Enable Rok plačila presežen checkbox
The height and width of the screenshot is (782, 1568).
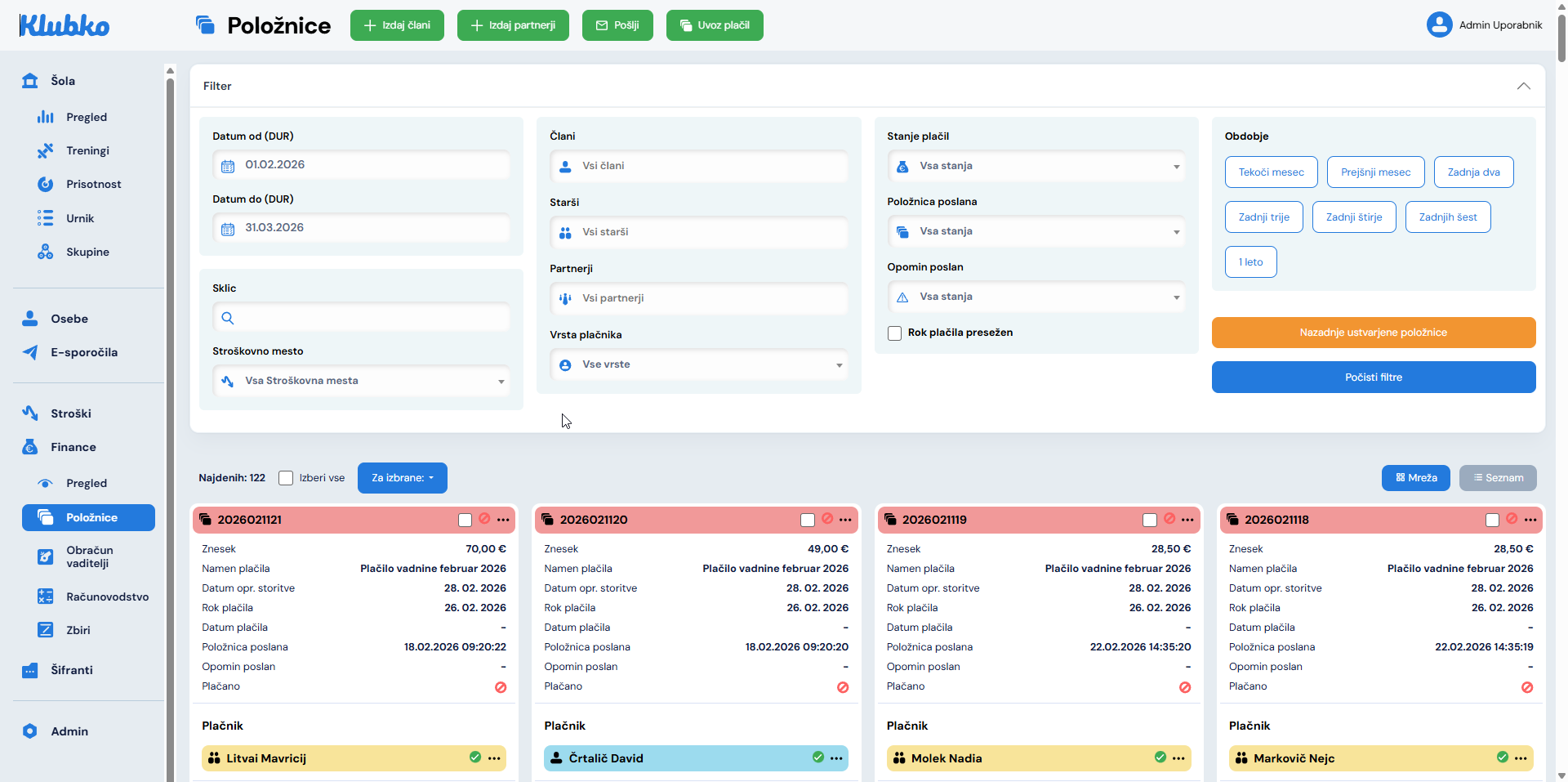[895, 333]
